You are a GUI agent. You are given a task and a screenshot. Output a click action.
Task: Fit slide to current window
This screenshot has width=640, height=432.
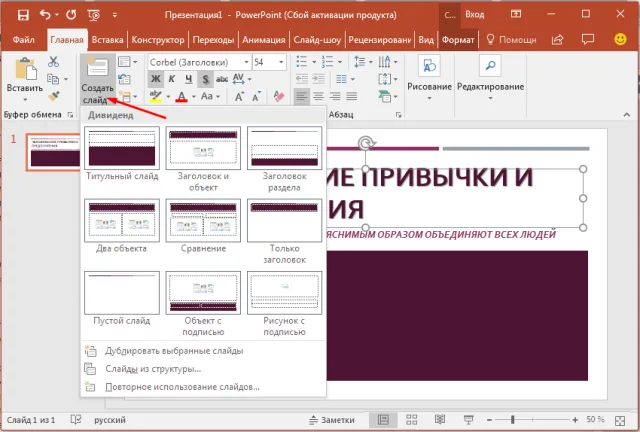(x=620, y=420)
